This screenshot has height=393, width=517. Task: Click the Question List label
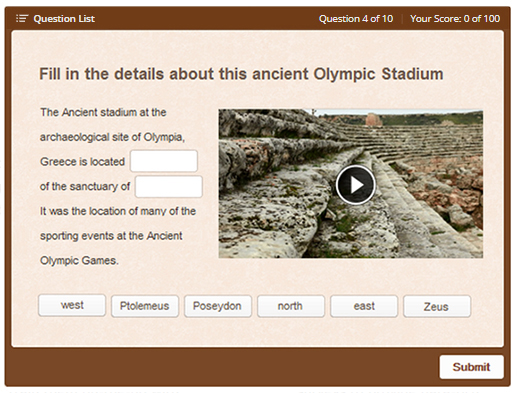(x=64, y=19)
